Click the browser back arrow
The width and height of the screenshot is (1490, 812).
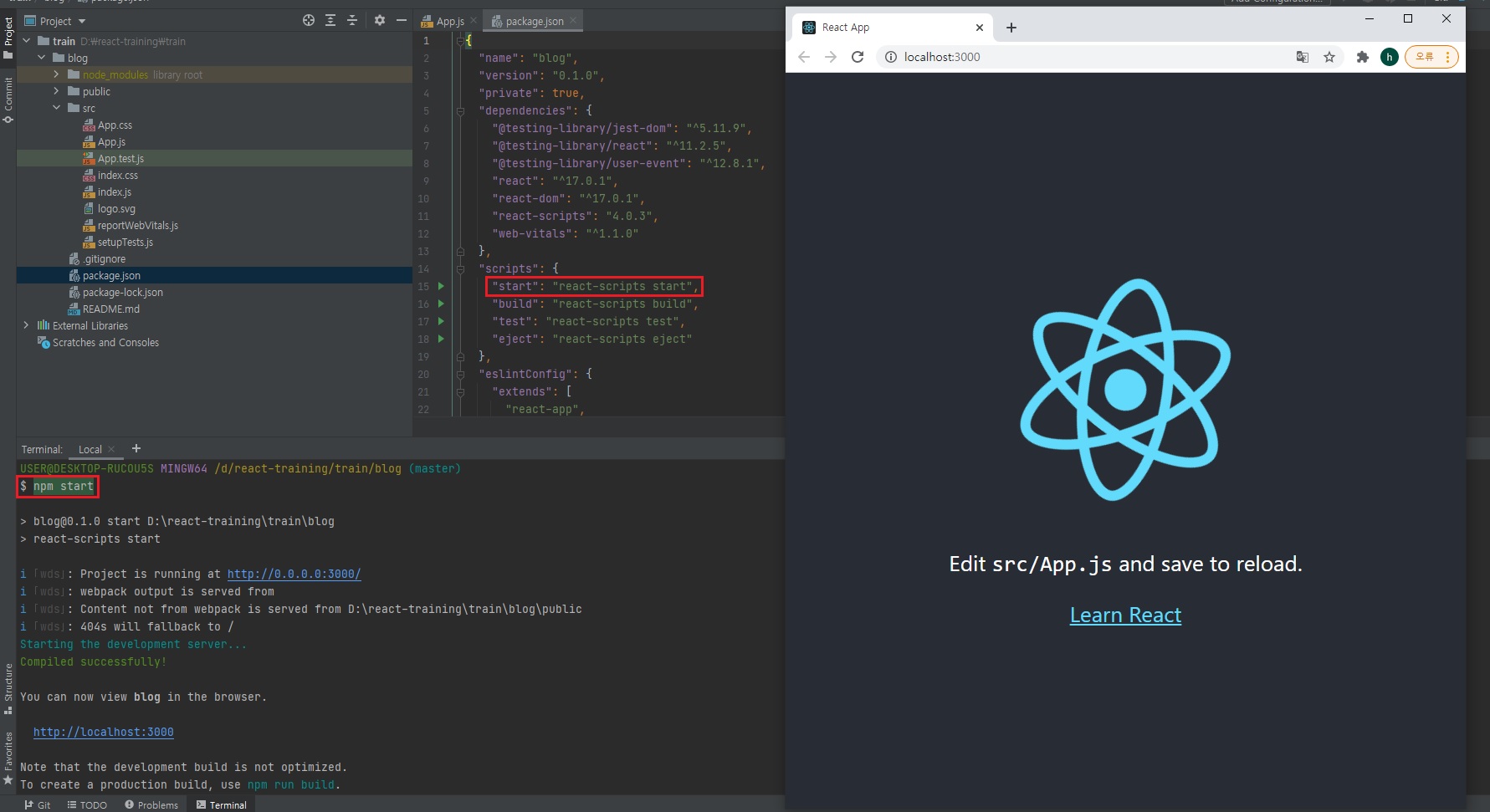pyautogui.click(x=804, y=57)
